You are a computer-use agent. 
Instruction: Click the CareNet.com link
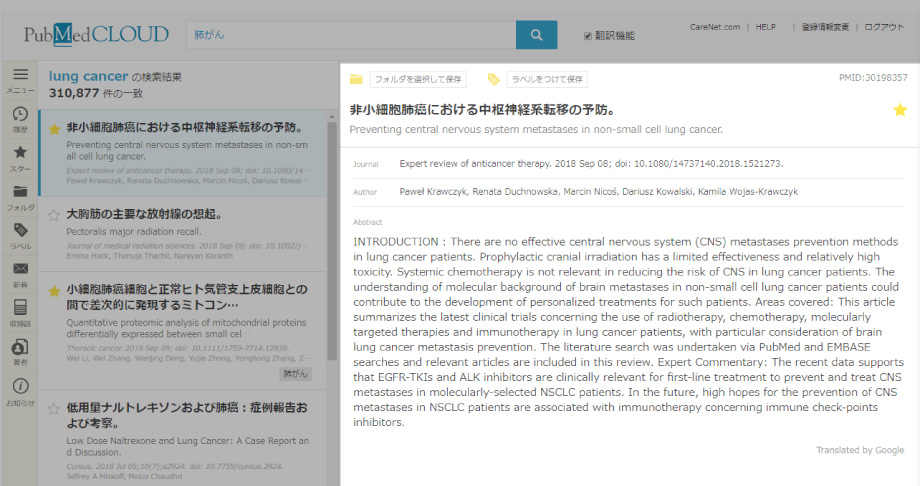[714, 27]
